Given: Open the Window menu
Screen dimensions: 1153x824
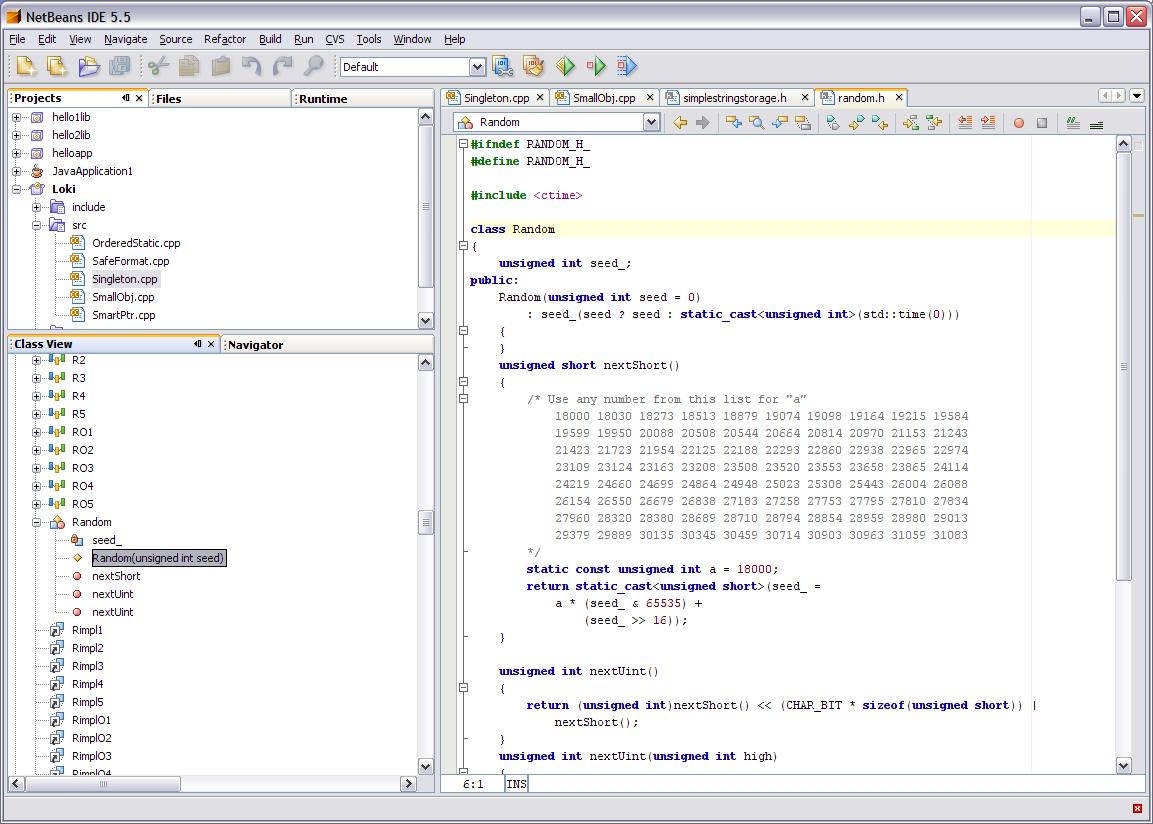Looking at the screenshot, I should 412,39.
